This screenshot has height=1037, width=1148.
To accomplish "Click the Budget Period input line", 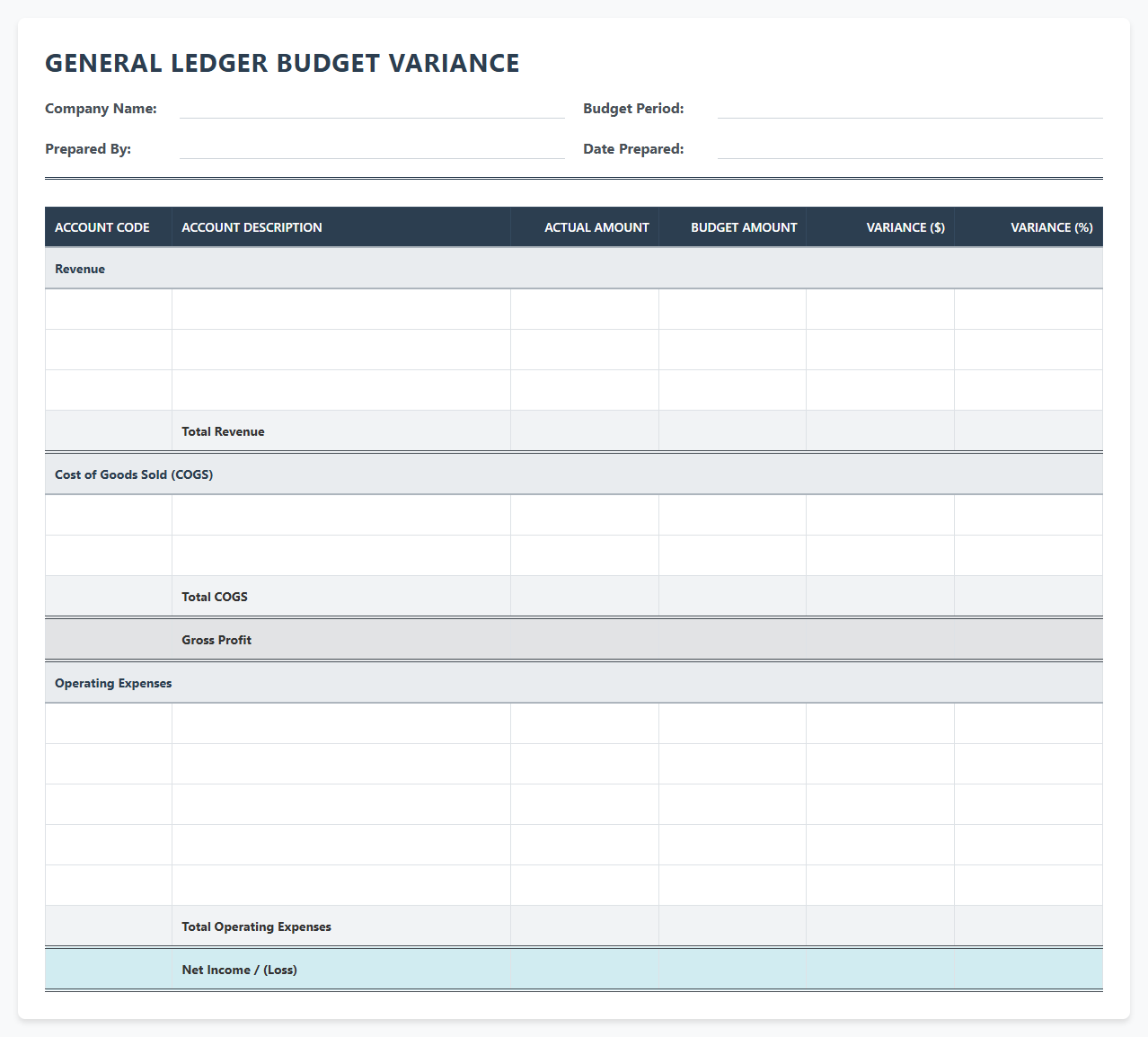I will (910, 108).
